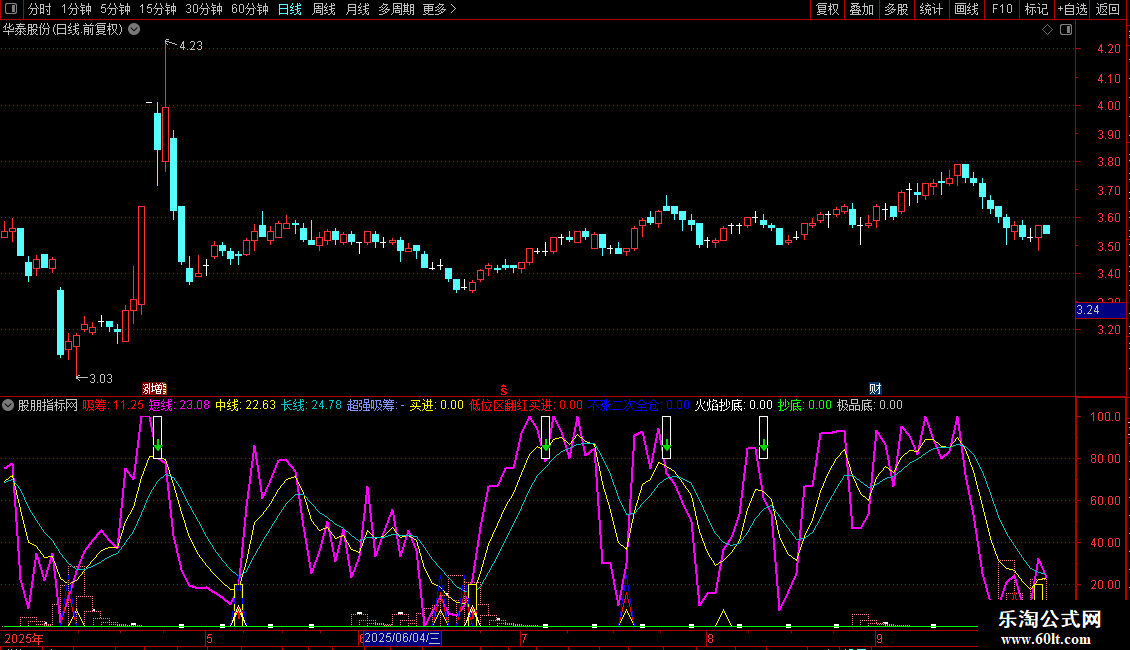This screenshot has width=1130, height=650.
Task: Open the 画线 drawing tools
Action: click(966, 9)
